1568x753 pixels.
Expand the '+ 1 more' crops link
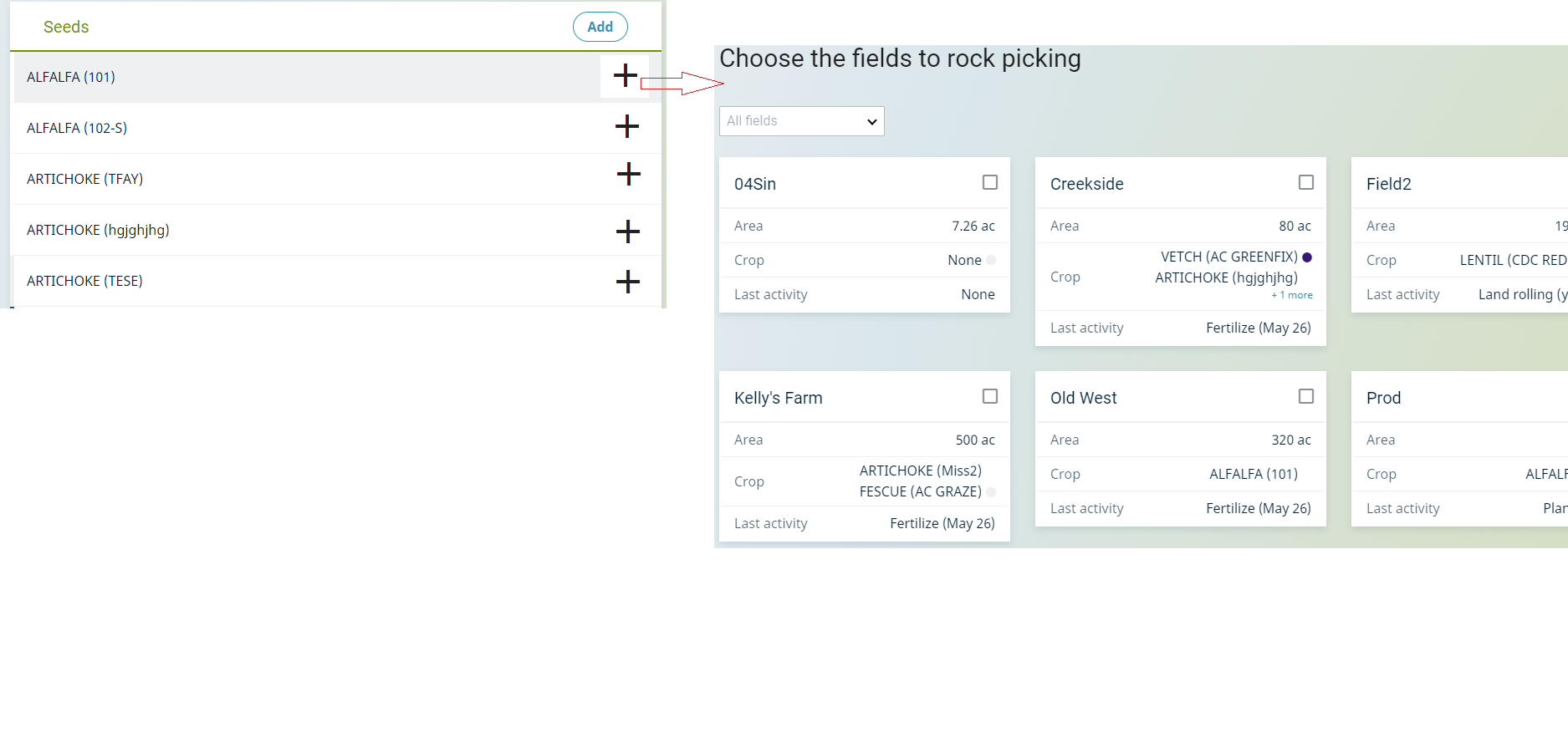[x=1292, y=295]
